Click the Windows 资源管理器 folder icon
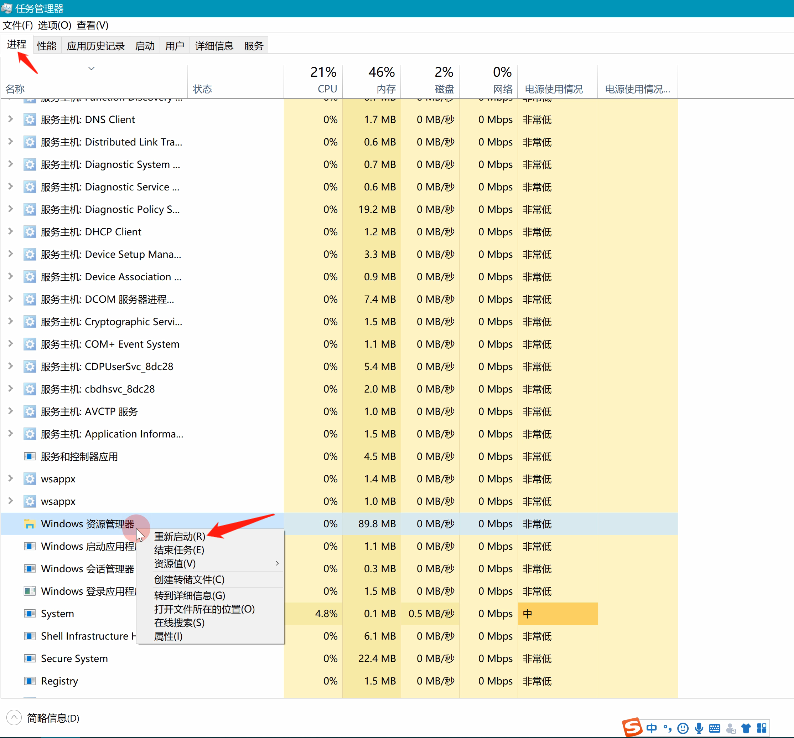This screenshot has height=738, width=794. (30, 524)
